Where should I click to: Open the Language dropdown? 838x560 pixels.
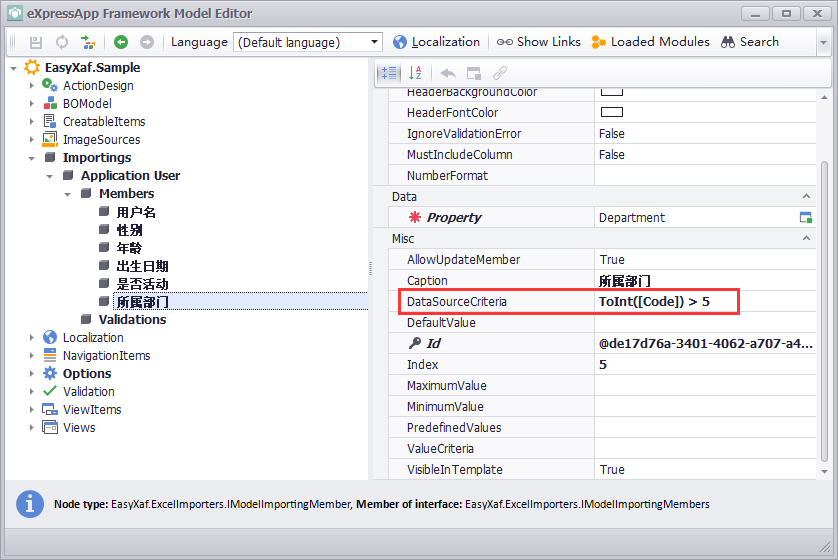point(375,42)
